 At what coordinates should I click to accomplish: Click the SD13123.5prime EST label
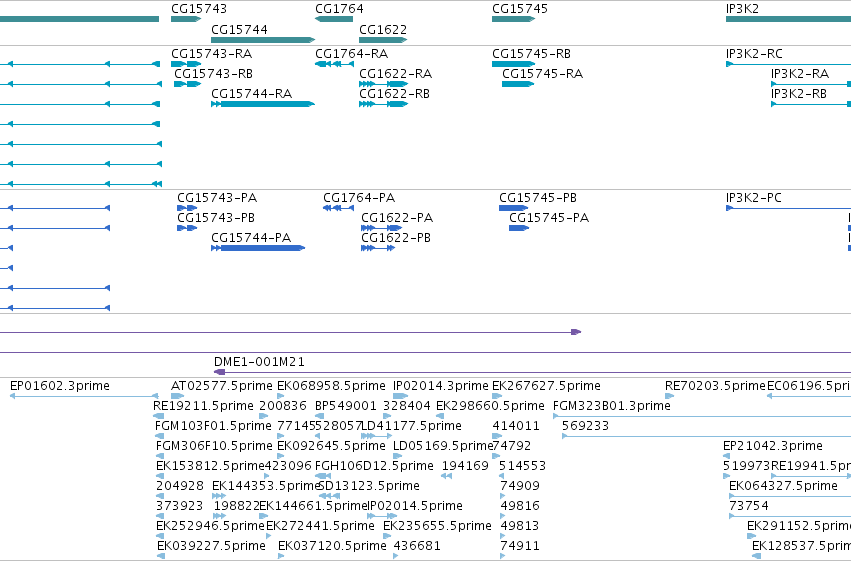[369, 486]
